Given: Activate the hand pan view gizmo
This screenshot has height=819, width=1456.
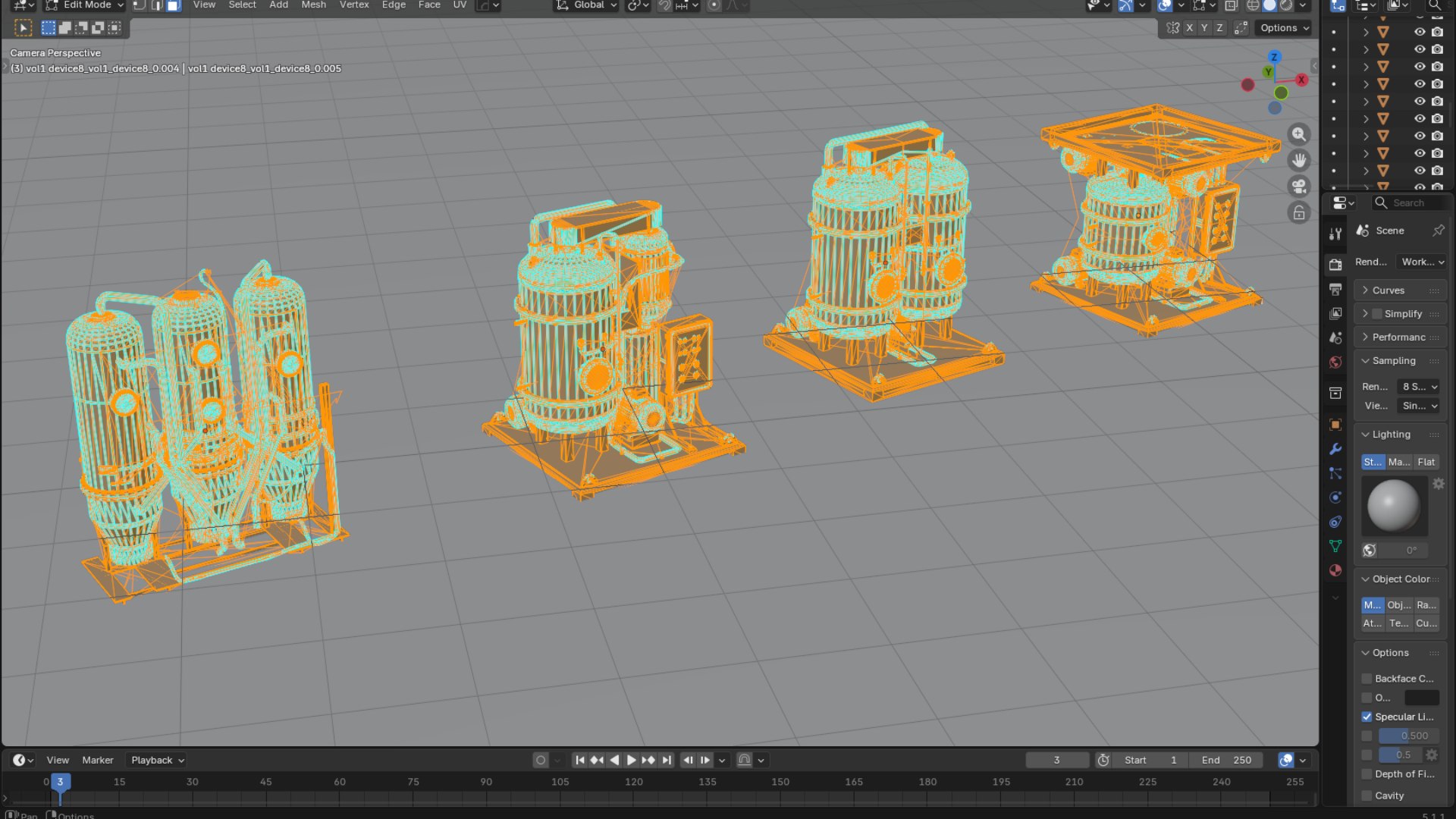Looking at the screenshot, I should click(1299, 160).
